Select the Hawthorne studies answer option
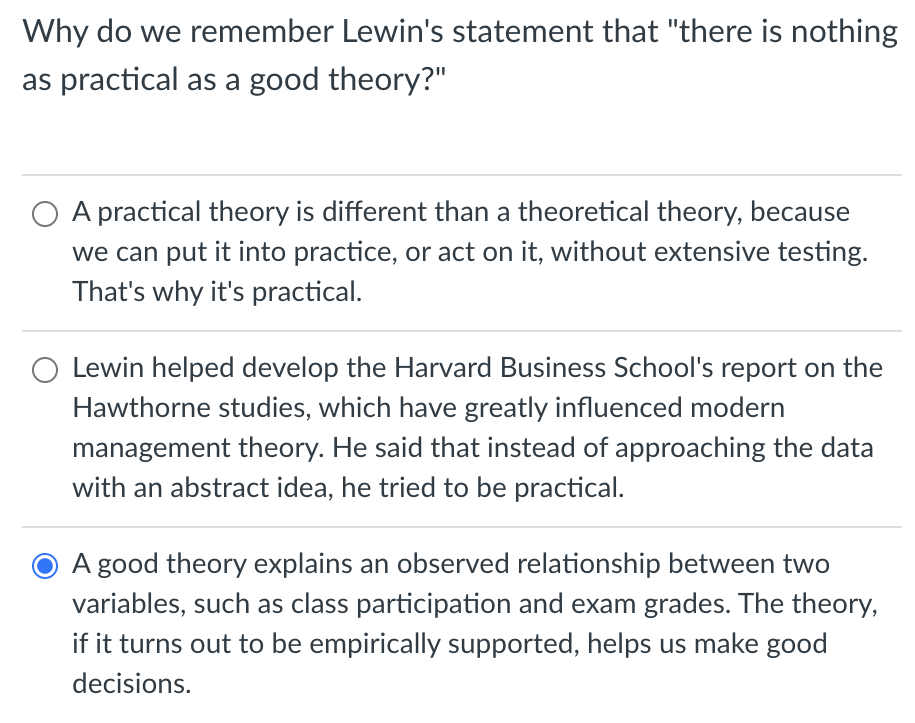 44,370
